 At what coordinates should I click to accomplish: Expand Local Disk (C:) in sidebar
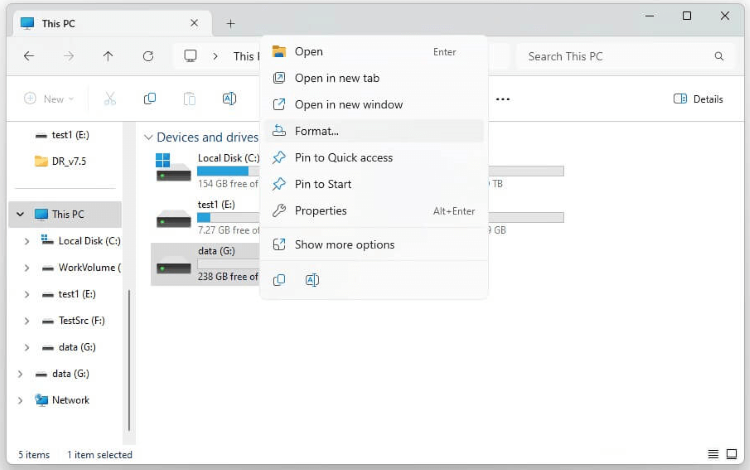pyautogui.click(x=27, y=241)
